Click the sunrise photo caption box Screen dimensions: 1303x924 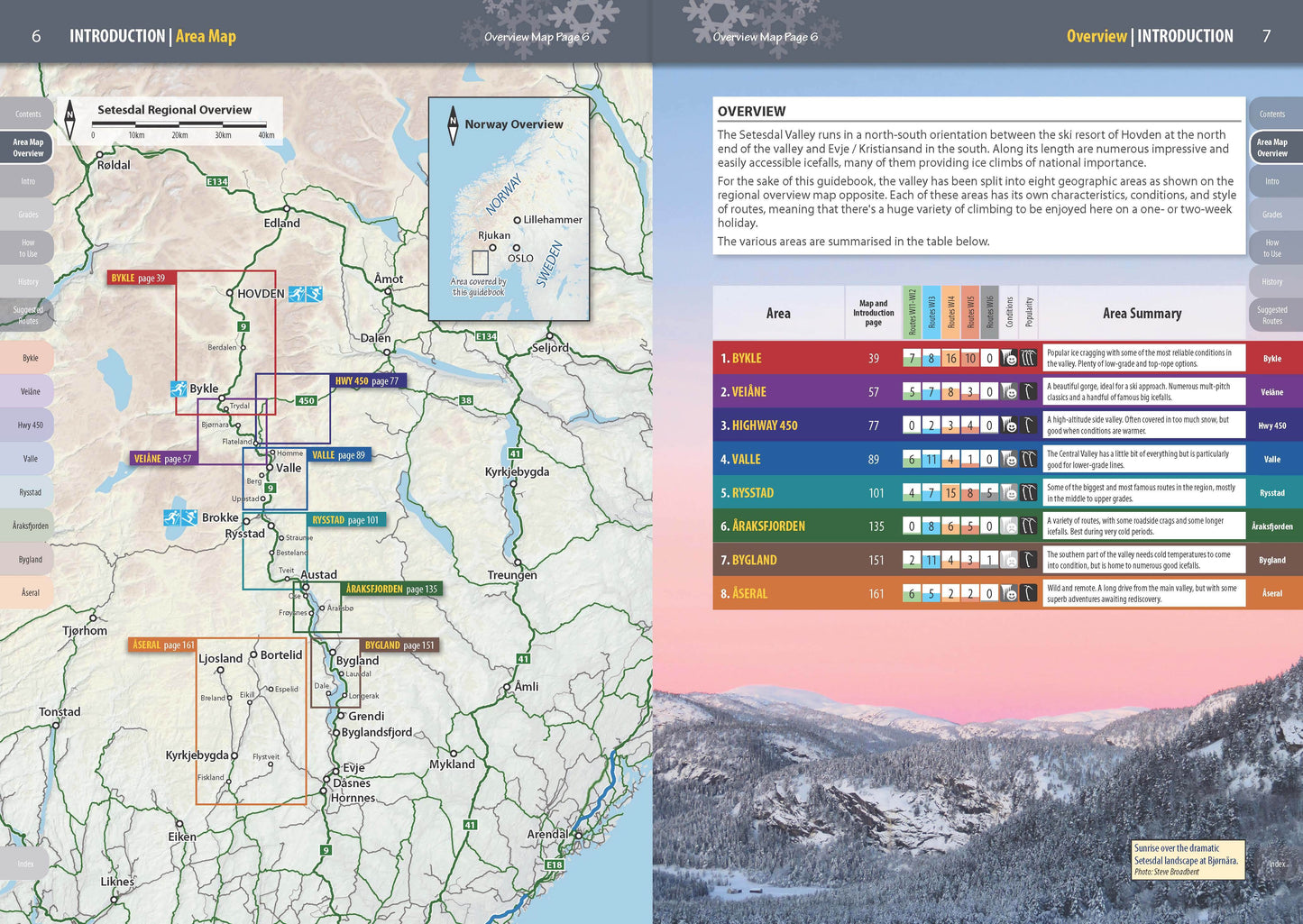[1187, 859]
